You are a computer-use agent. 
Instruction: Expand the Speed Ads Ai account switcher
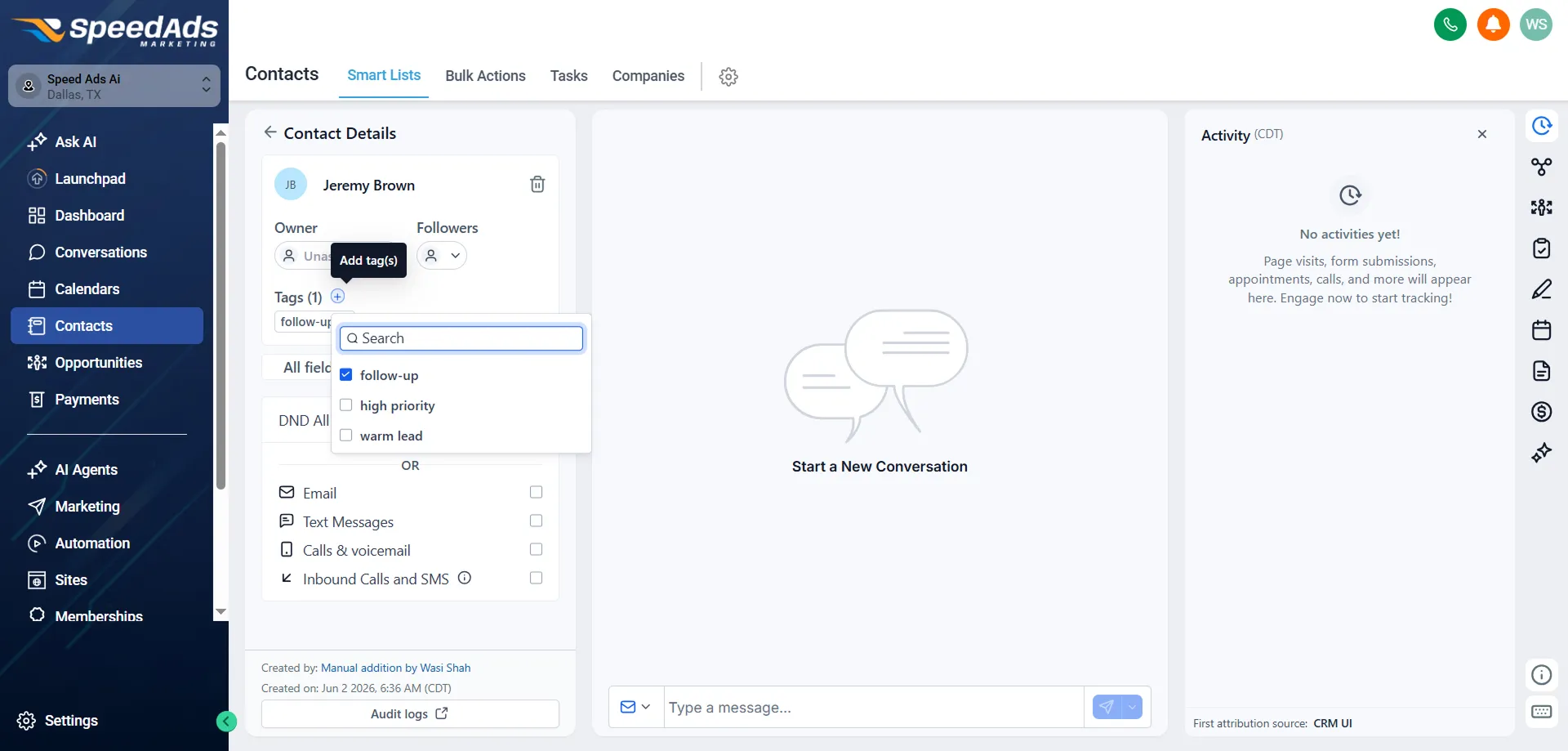coord(114,86)
